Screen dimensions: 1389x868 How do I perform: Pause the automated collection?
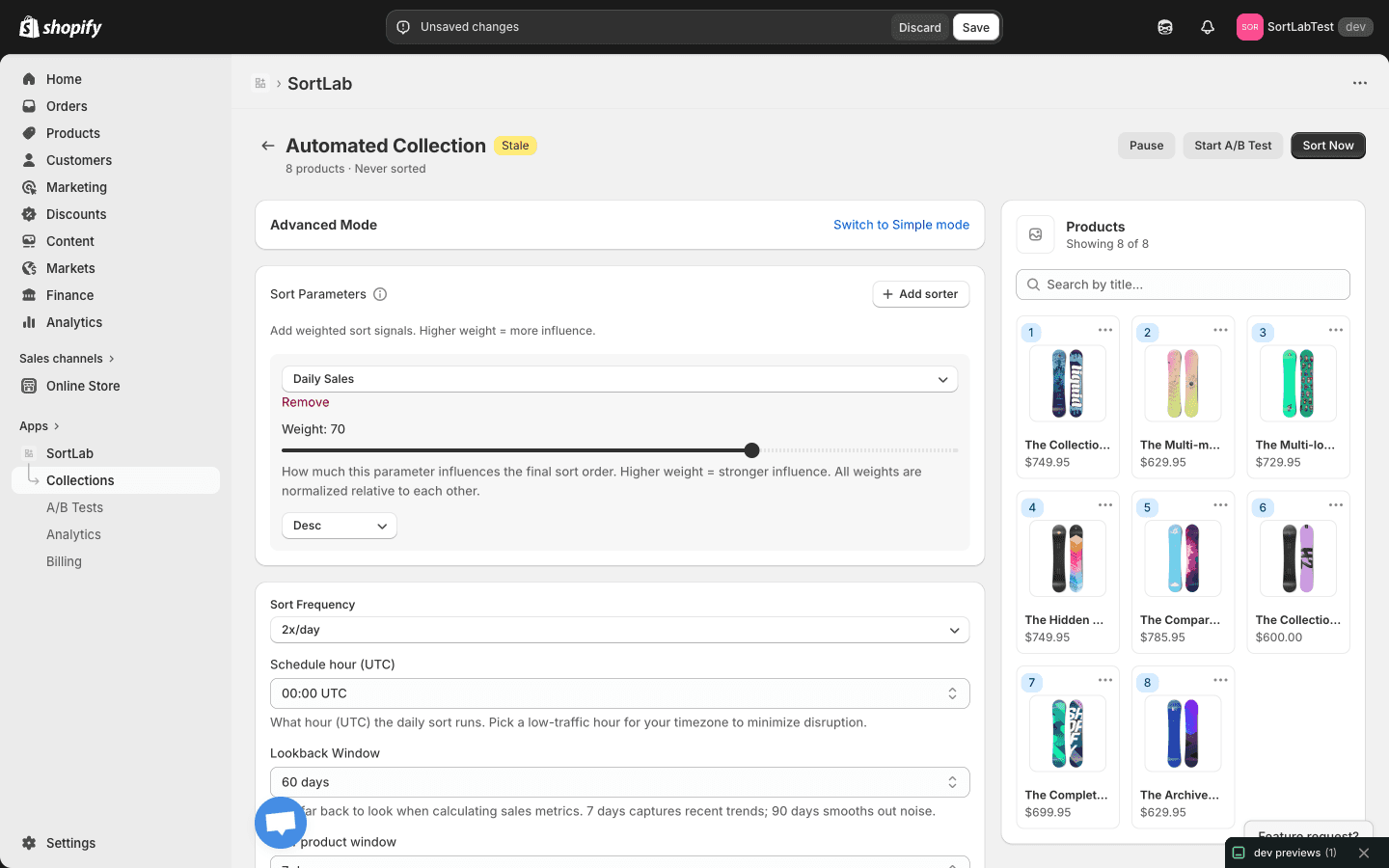(x=1146, y=146)
